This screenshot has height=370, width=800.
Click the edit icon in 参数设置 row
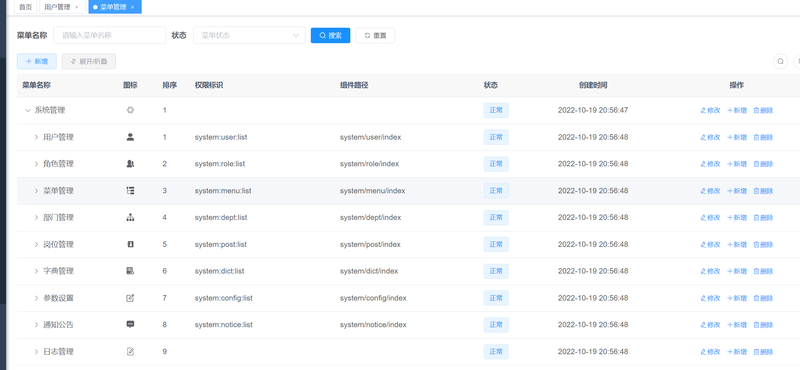click(x=130, y=298)
